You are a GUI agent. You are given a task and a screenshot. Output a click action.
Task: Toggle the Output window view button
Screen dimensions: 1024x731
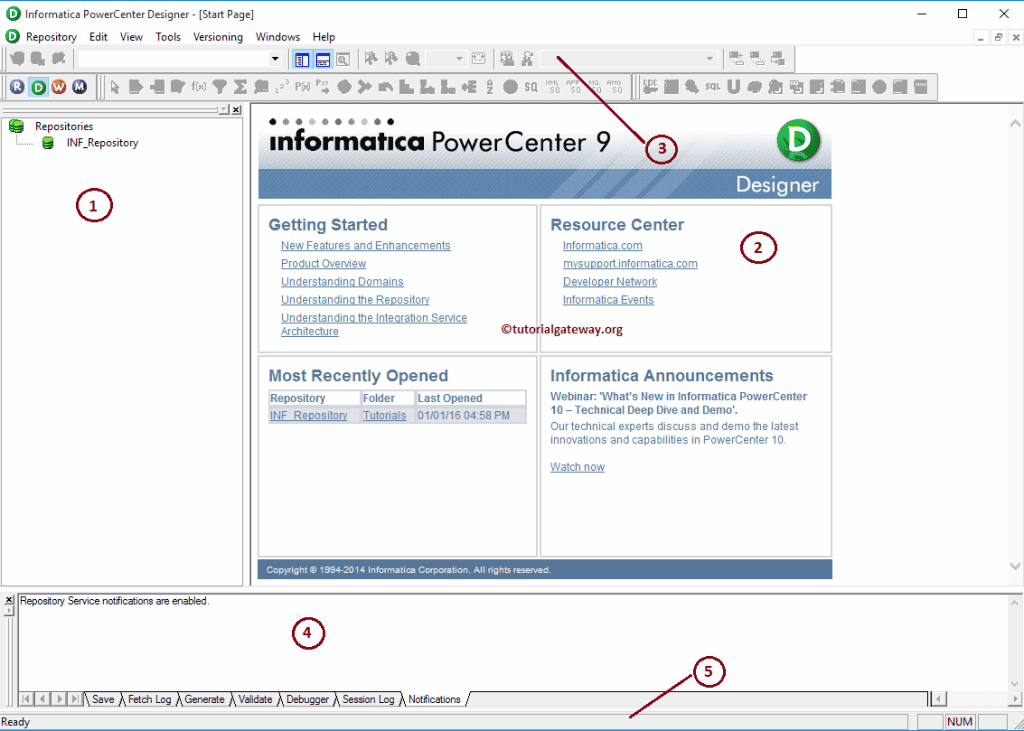pyautogui.click(x=323, y=60)
